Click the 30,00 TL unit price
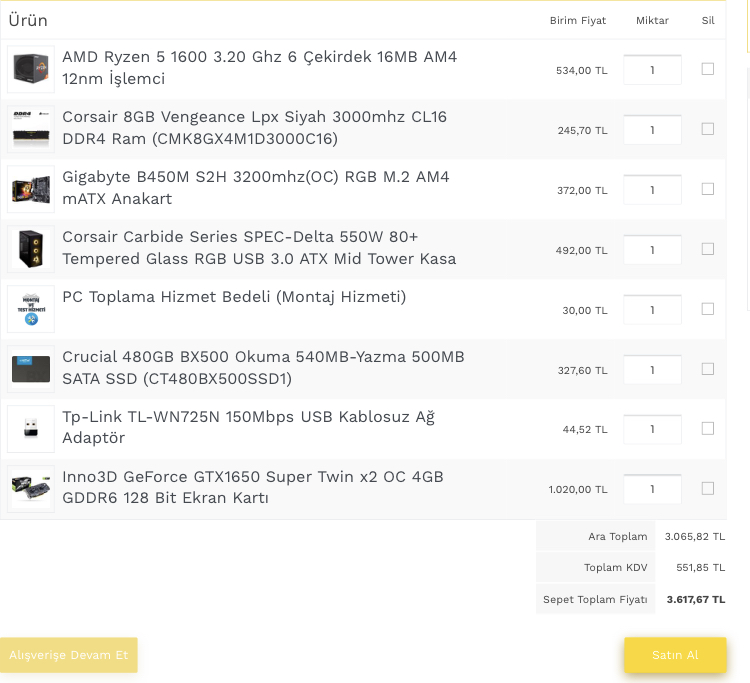The width and height of the screenshot is (750, 683). point(585,310)
